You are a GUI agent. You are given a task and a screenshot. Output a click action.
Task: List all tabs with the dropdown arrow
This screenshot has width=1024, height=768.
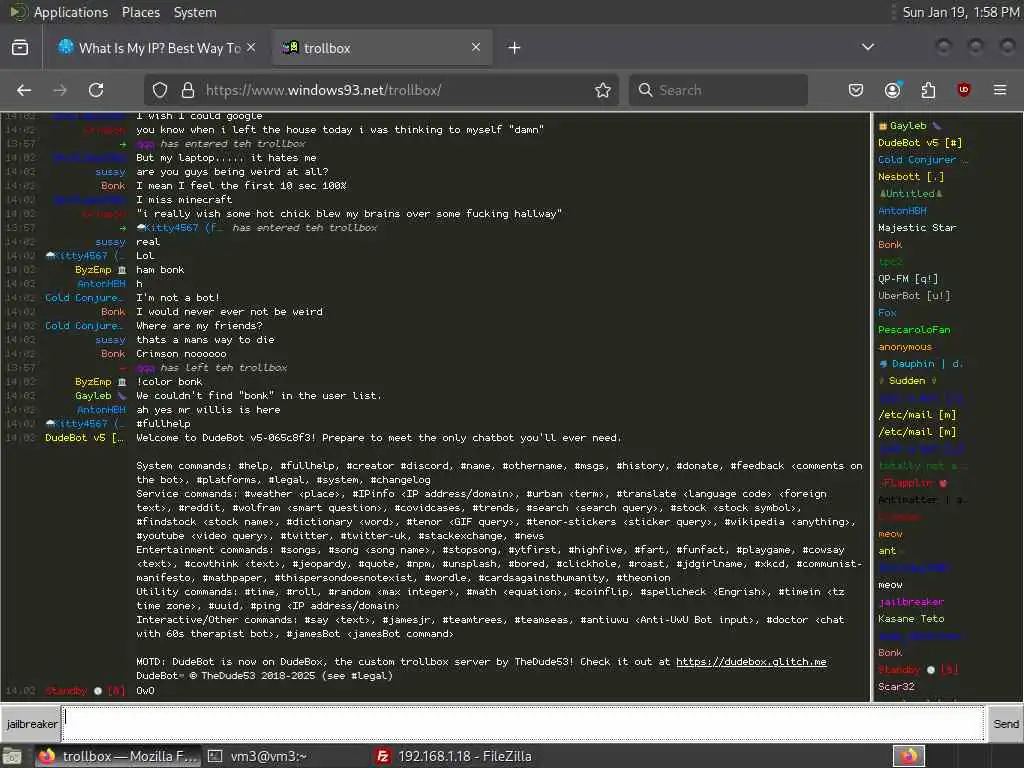[x=868, y=47]
